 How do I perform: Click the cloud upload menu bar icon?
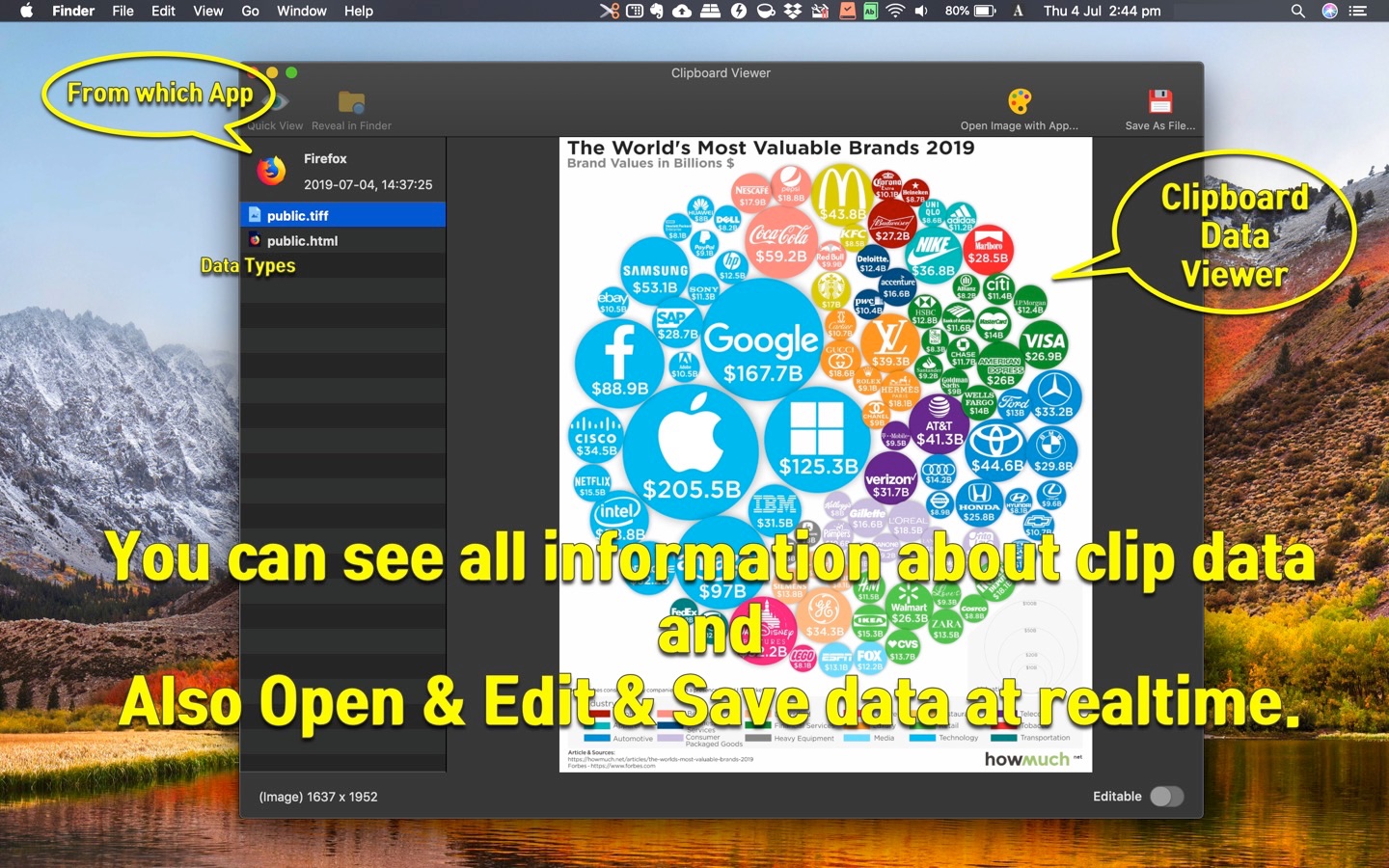[x=682, y=11]
